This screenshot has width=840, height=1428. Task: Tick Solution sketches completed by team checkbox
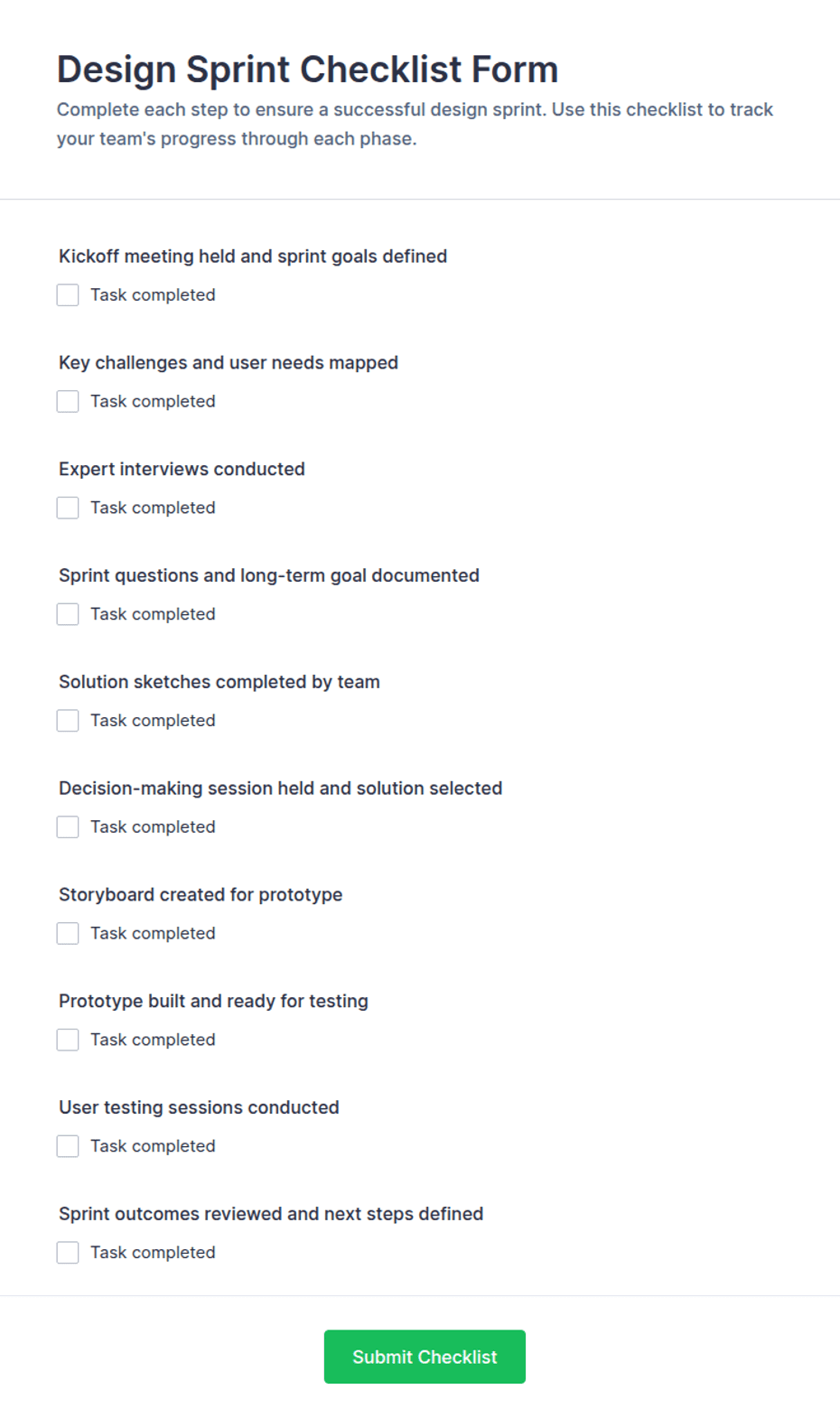click(68, 721)
